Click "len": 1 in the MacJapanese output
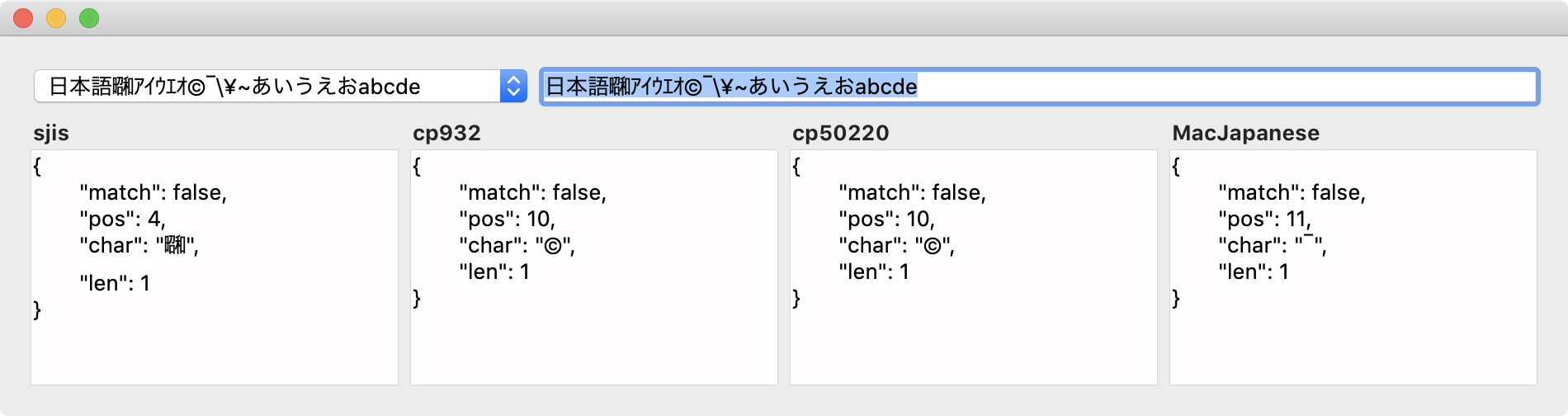Screen dimensions: 1568x416 1254,272
